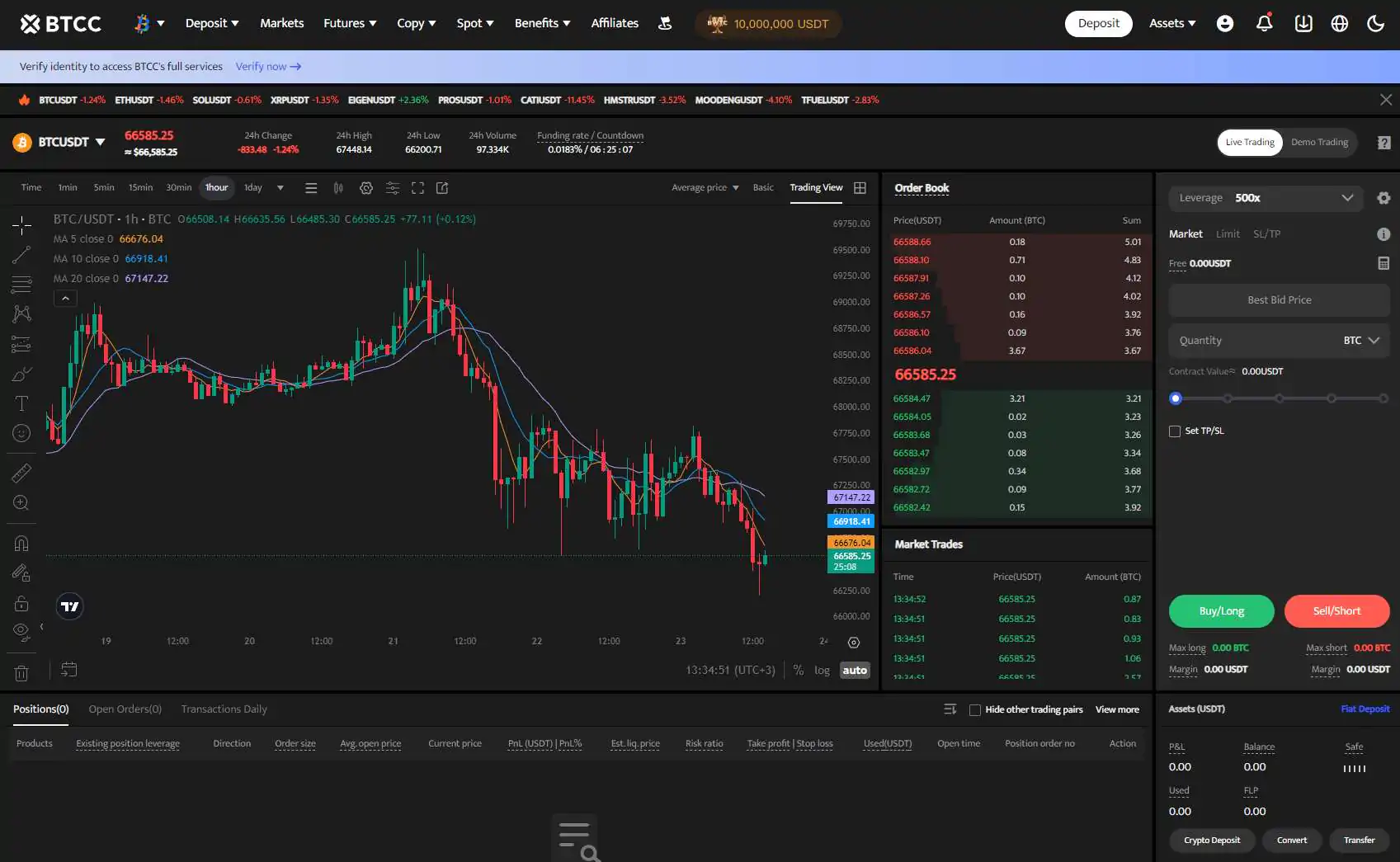Screen dimensions: 1400x862
Task: Lock all drawing tools
Action: point(21,603)
